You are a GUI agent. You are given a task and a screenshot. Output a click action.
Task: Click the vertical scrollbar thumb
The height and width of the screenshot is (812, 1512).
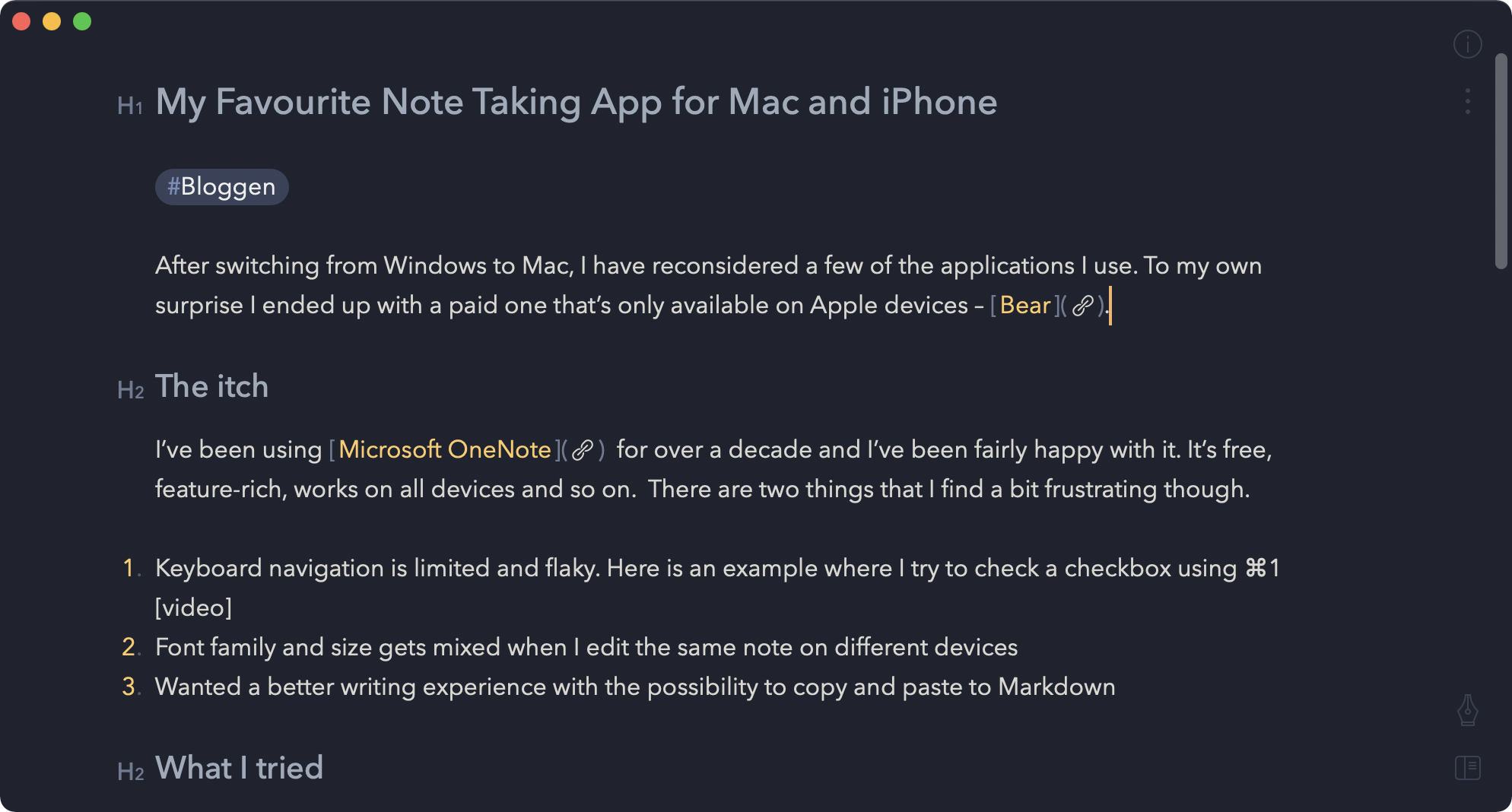click(x=1501, y=160)
